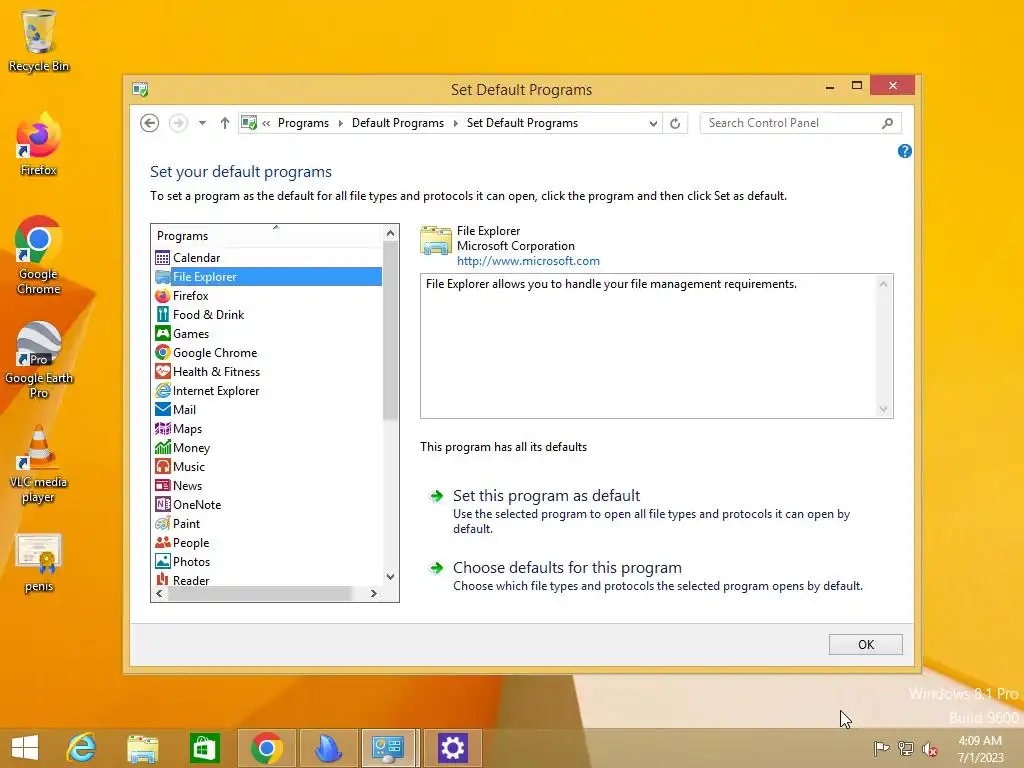Click the taskbar clock showing 4:09 AM
1024x768 pixels.
(980, 749)
